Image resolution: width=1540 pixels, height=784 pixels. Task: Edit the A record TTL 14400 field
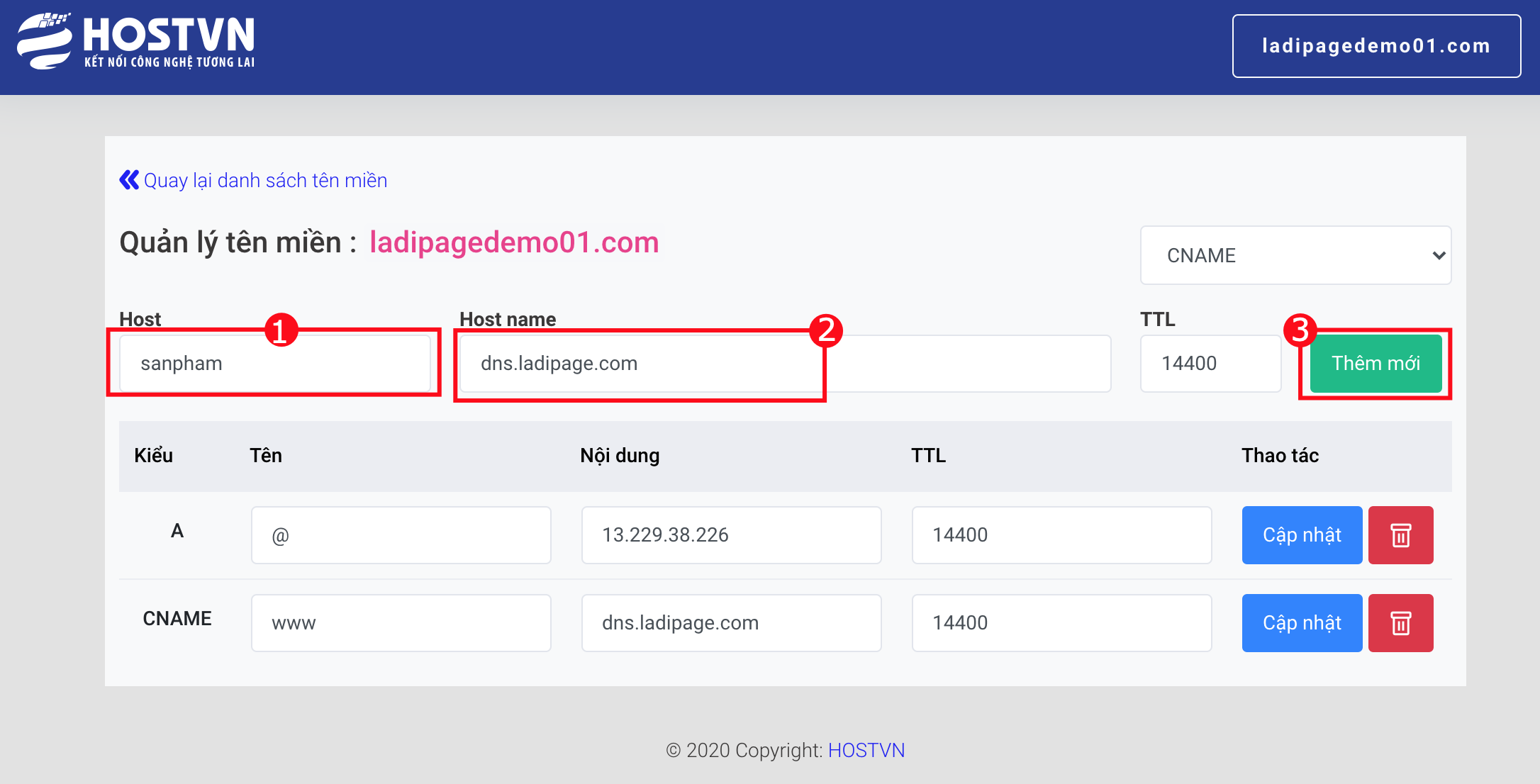[x=1061, y=535]
